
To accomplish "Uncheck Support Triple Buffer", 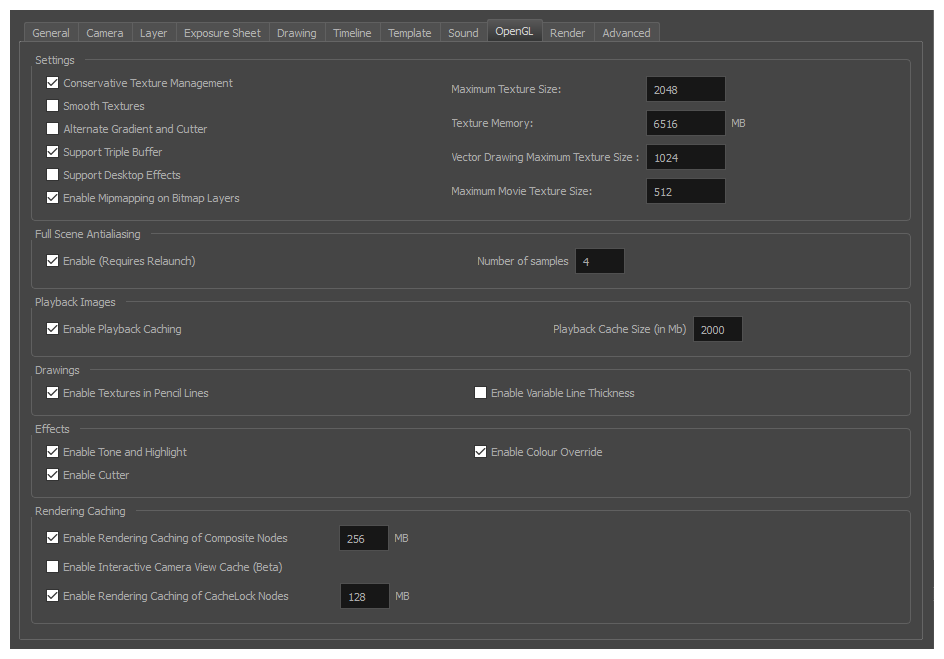I will [x=52, y=152].
